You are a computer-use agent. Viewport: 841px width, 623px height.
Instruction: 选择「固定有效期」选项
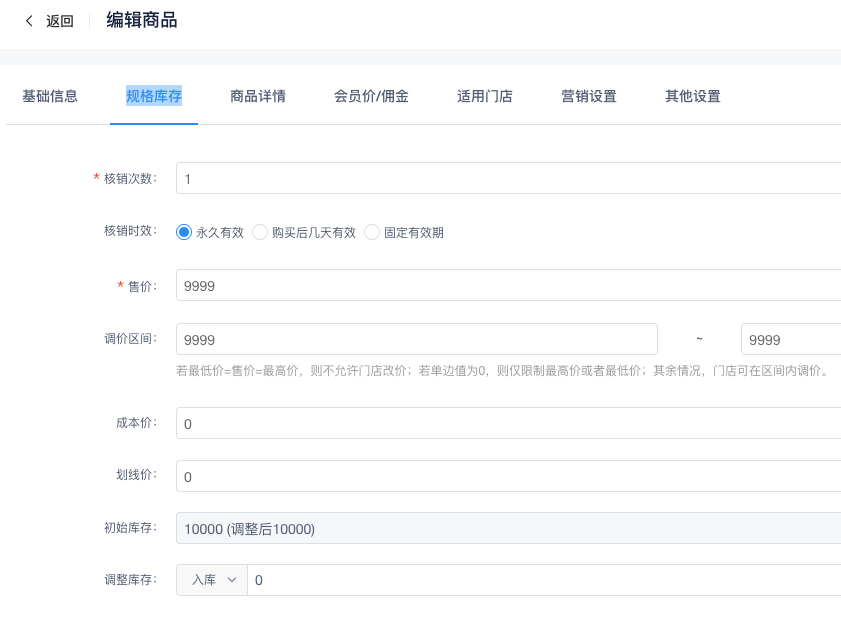coord(371,231)
